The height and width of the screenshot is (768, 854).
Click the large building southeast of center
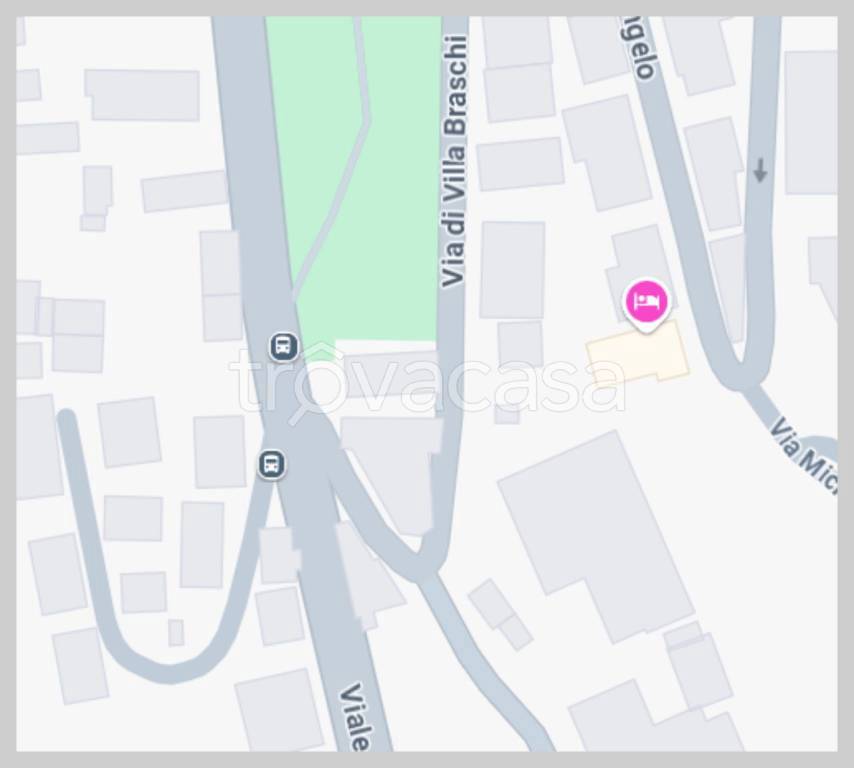[596, 537]
